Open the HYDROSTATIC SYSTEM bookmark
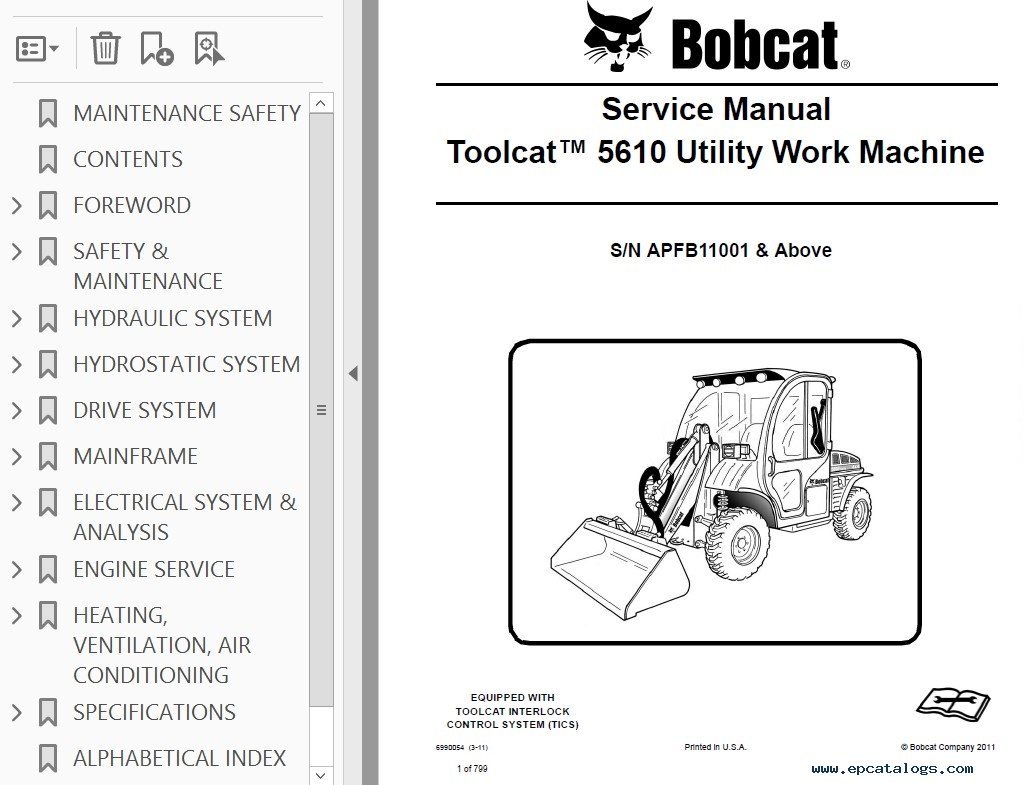The height and width of the screenshot is (785, 1024). click(186, 364)
